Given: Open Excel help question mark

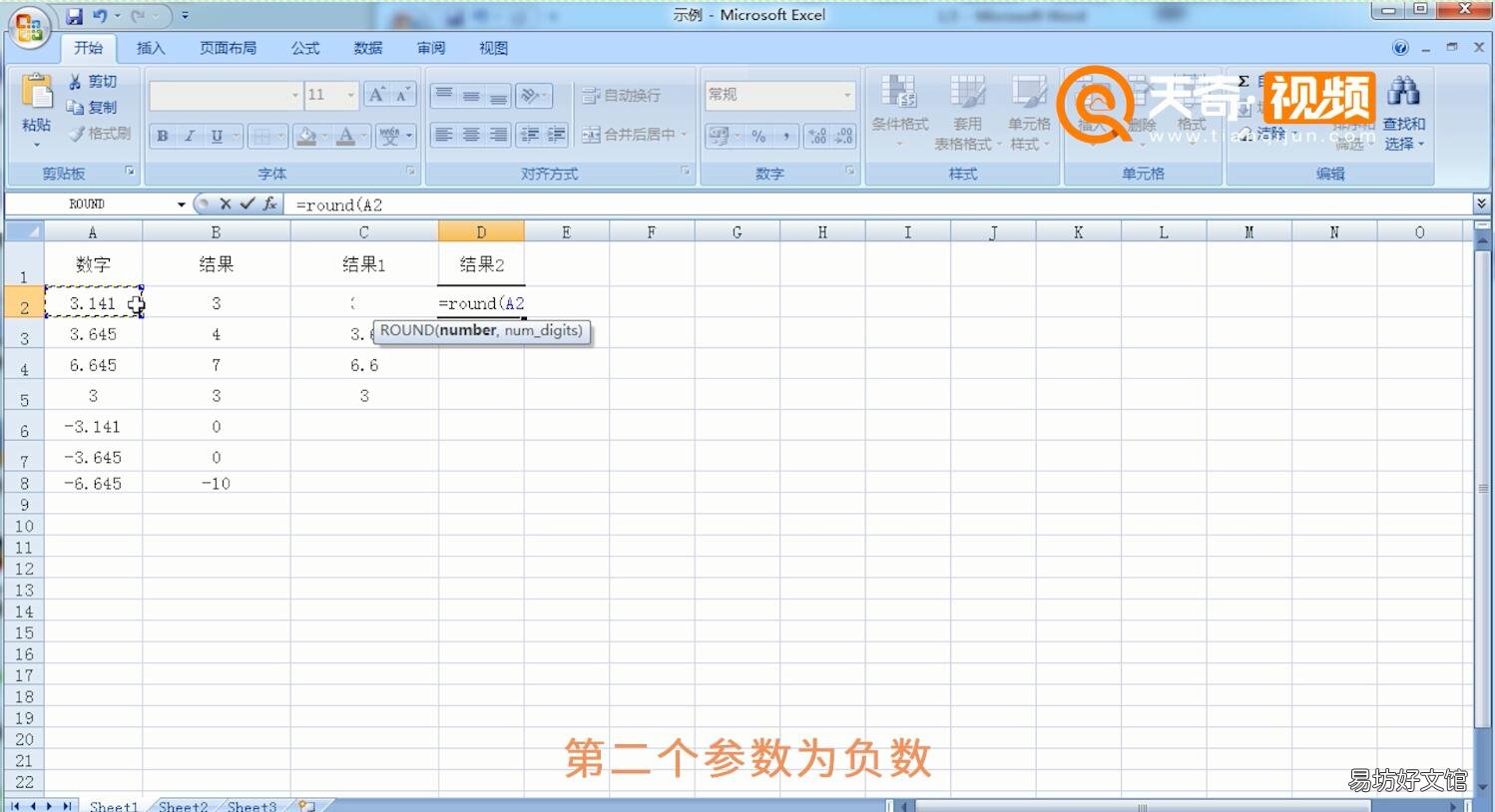Looking at the screenshot, I should [1400, 48].
